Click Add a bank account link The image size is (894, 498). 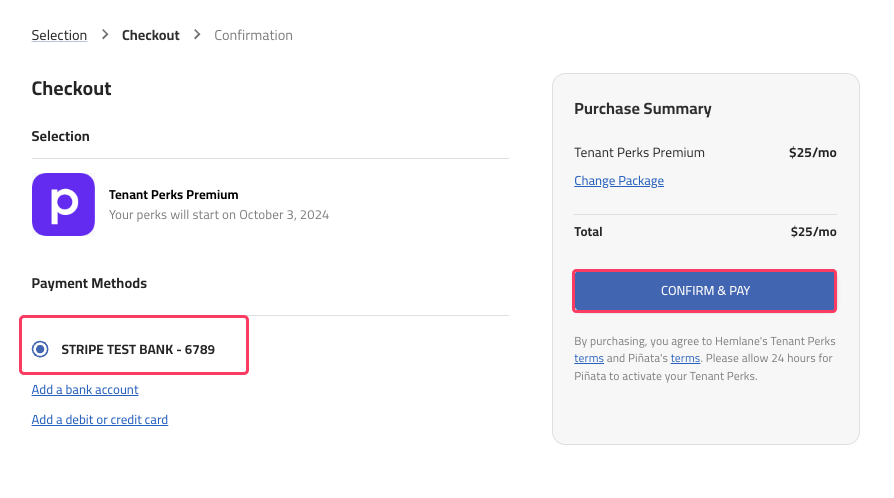[85, 390]
